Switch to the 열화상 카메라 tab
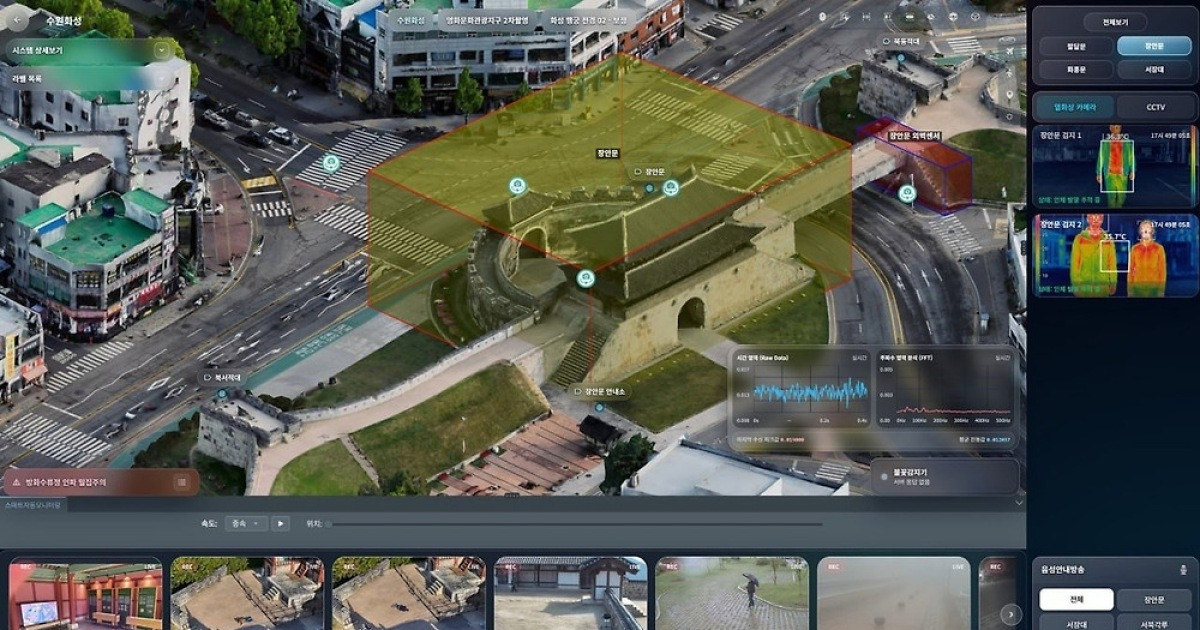Screen dimensions: 1200x630 [1074, 107]
